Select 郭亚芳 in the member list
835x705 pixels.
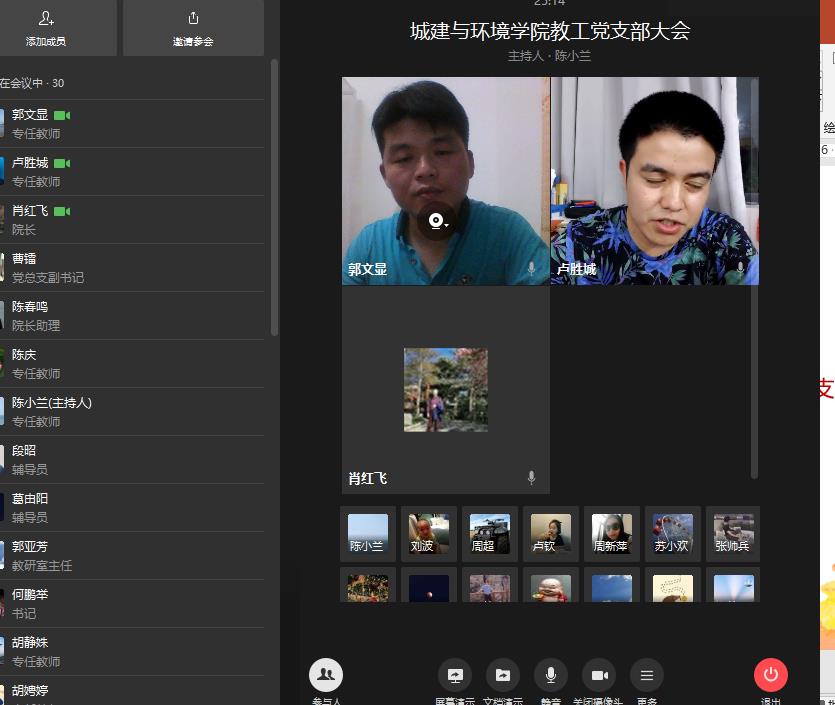(132, 555)
